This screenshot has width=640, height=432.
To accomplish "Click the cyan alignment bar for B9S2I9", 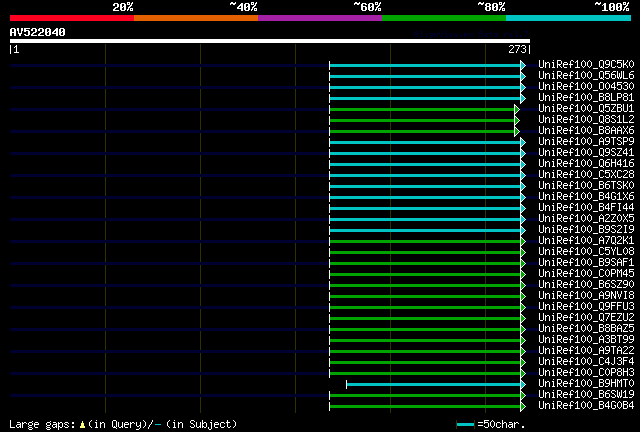I will pos(425,231).
